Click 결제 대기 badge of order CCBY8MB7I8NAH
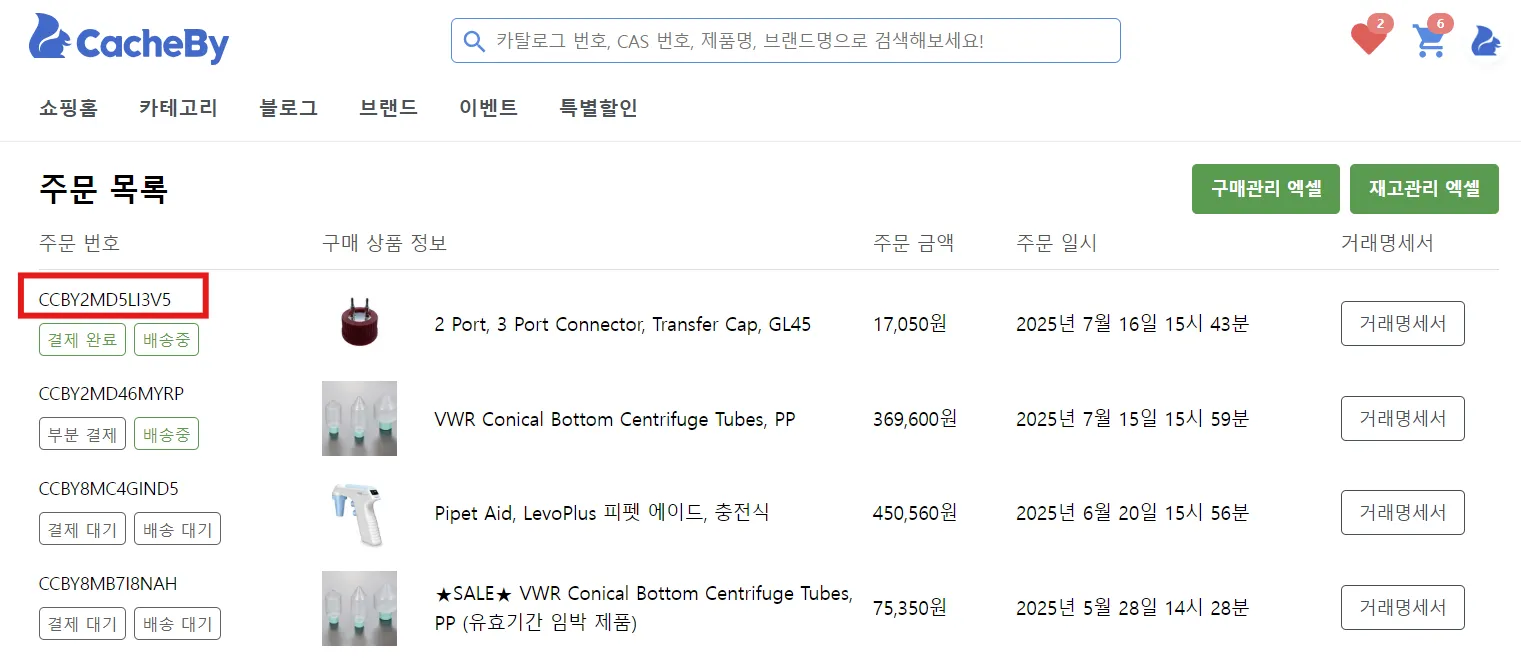Viewport: 1521px width, 658px height. pos(83,624)
